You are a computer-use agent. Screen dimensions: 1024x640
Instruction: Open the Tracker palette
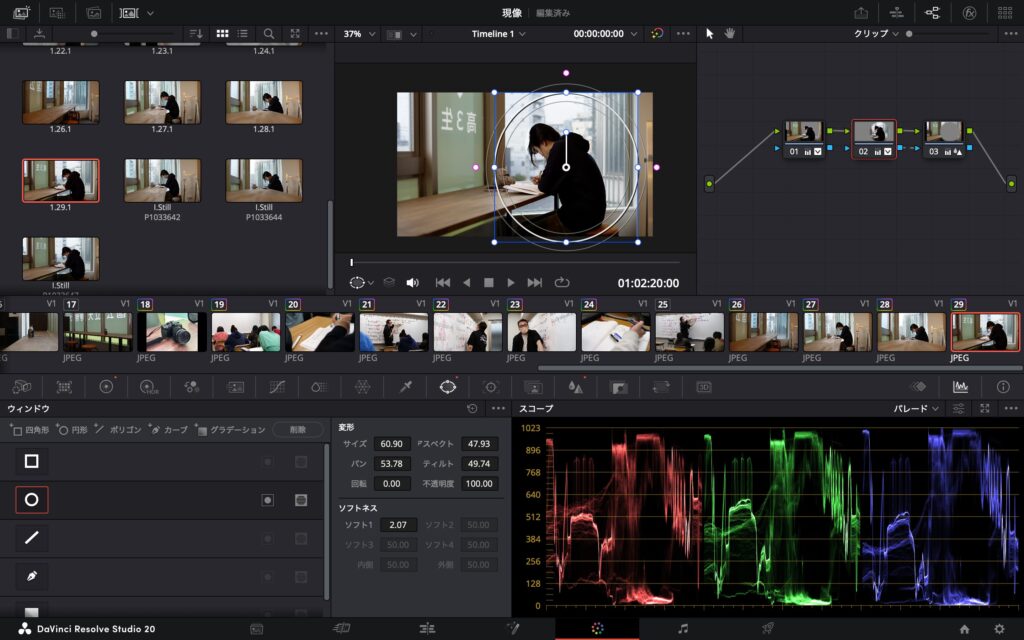tap(491, 386)
